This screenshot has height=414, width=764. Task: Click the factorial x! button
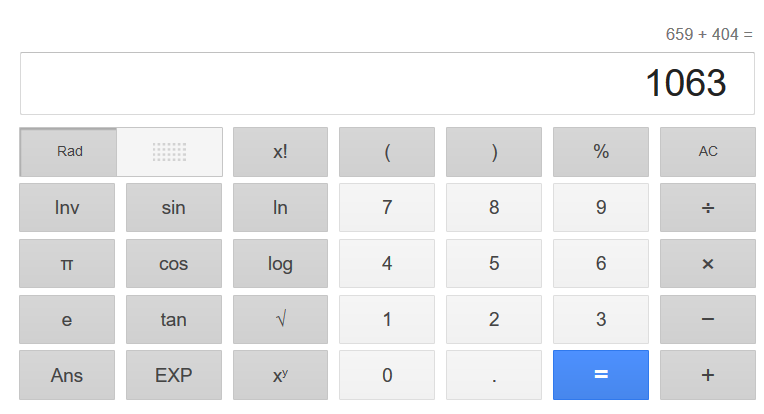tap(280, 152)
